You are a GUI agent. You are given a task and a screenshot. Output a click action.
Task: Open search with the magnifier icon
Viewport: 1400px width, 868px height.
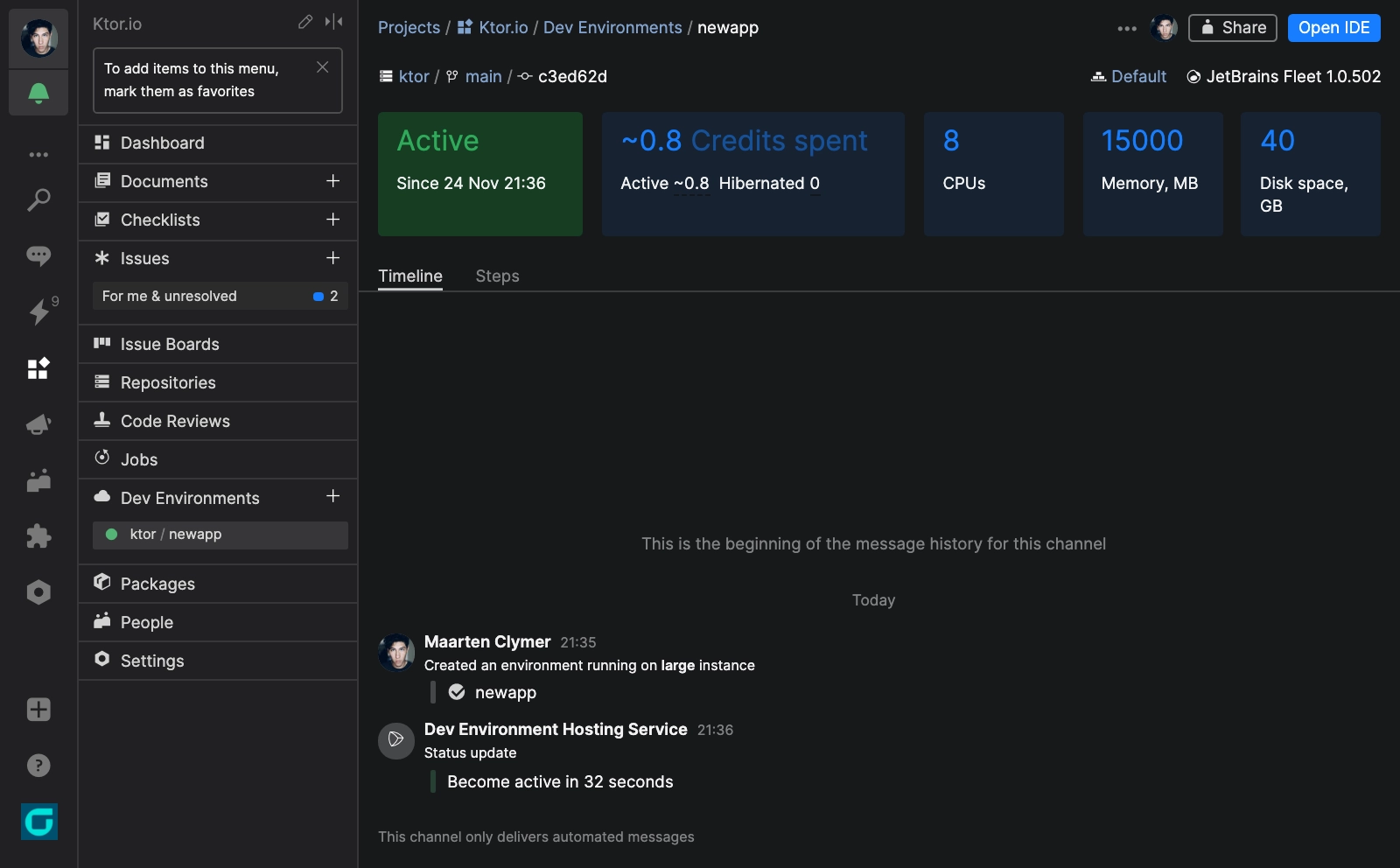[38, 200]
